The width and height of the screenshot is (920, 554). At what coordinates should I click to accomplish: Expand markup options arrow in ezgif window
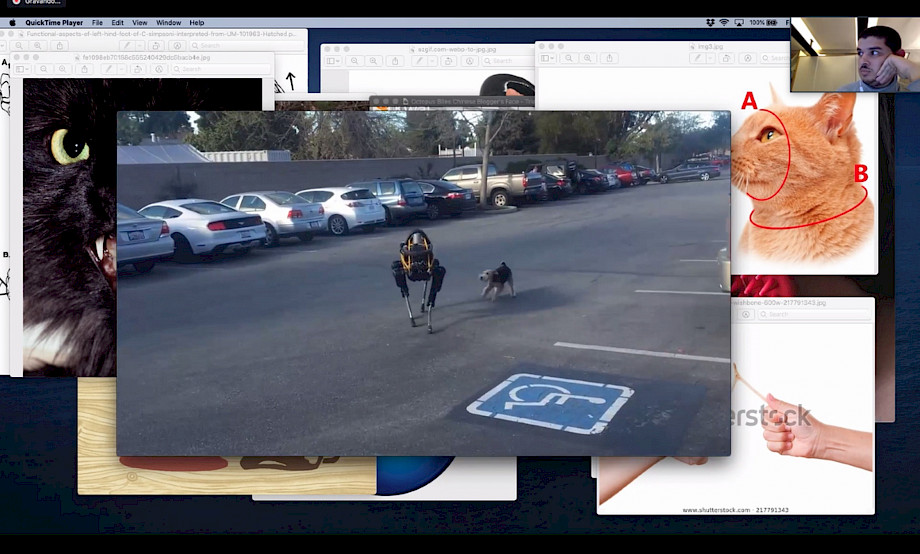click(x=431, y=61)
